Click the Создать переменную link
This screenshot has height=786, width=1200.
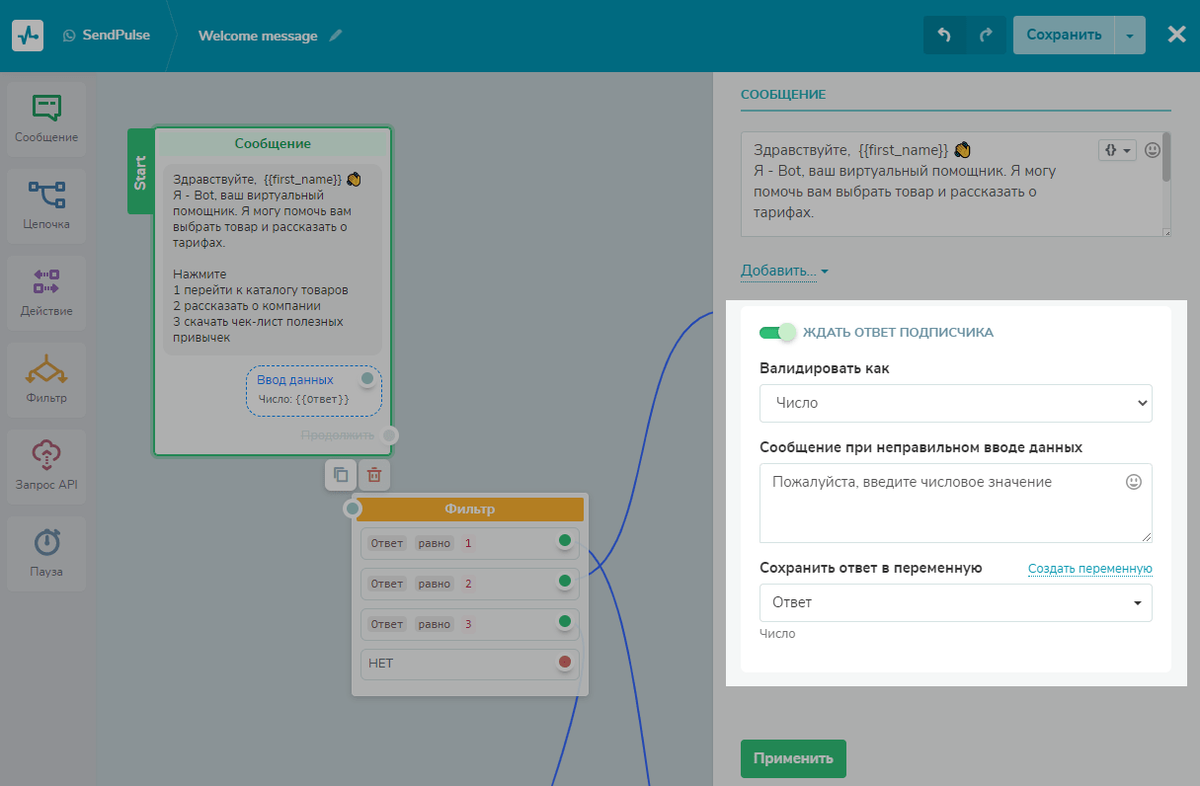click(1090, 569)
